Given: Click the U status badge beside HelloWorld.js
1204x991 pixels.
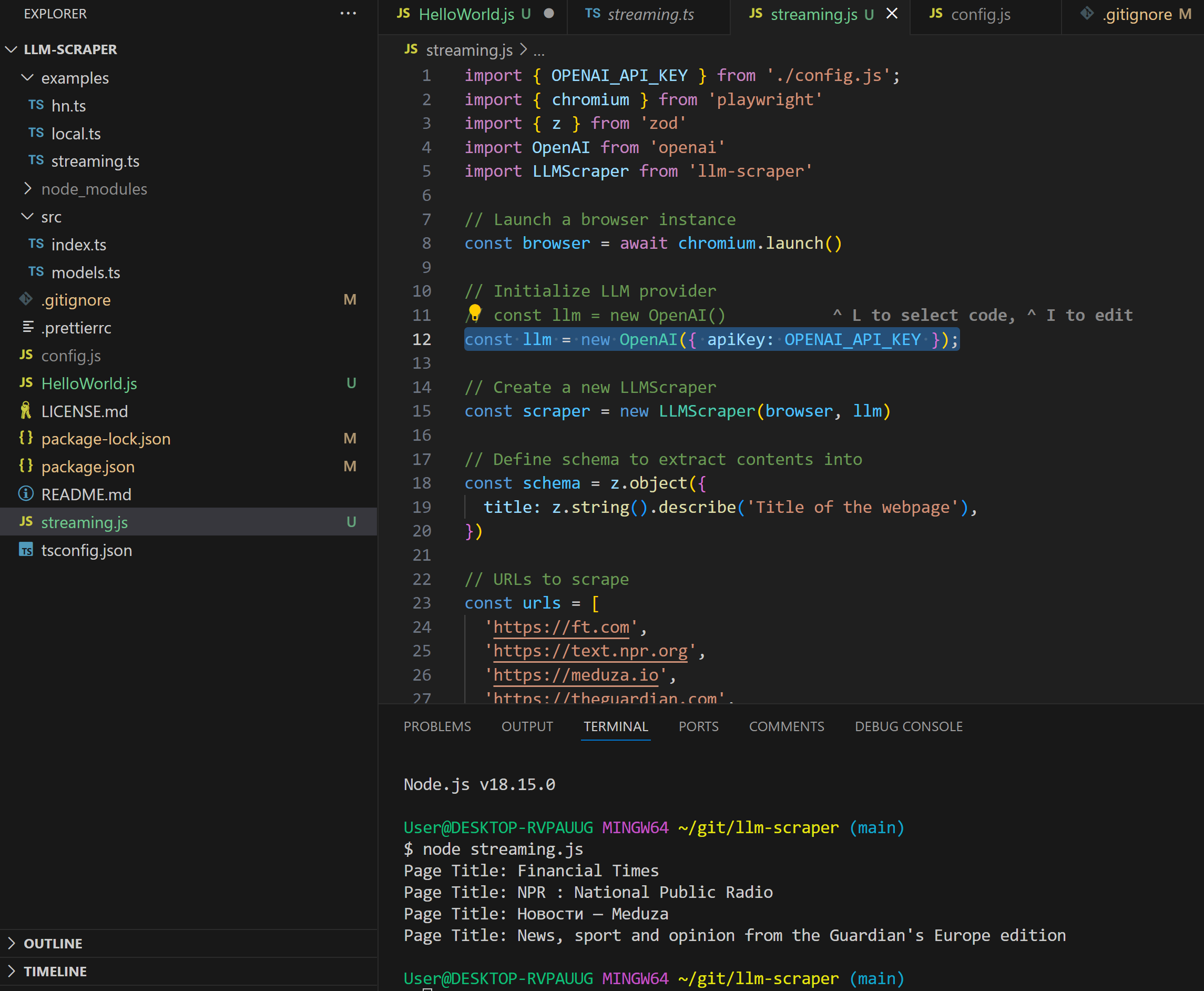Looking at the screenshot, I should (351, 383).
